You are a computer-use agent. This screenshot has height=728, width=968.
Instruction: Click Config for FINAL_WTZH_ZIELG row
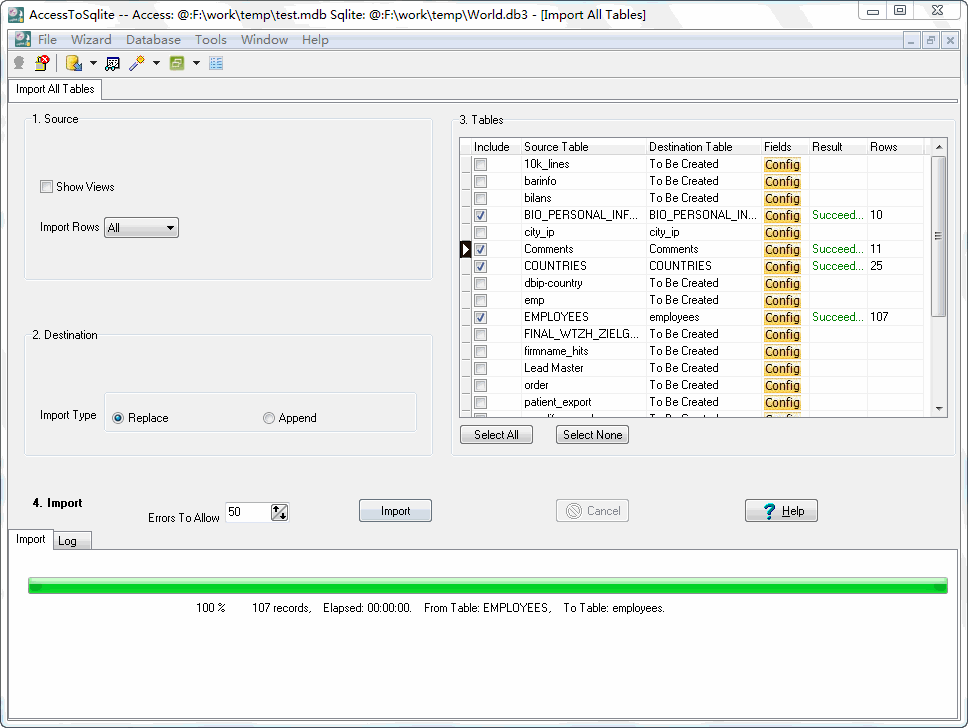pos(782,334)
